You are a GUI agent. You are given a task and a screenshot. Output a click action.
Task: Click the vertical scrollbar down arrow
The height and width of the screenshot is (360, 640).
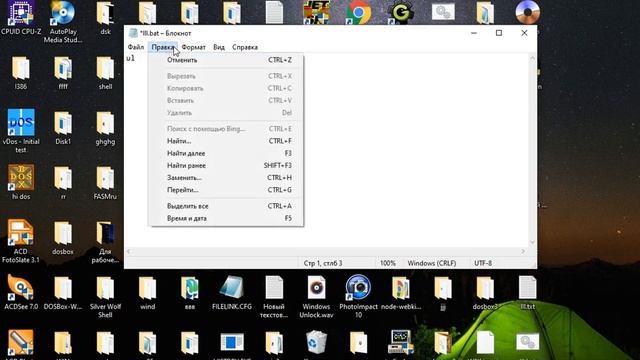point(532,242)
